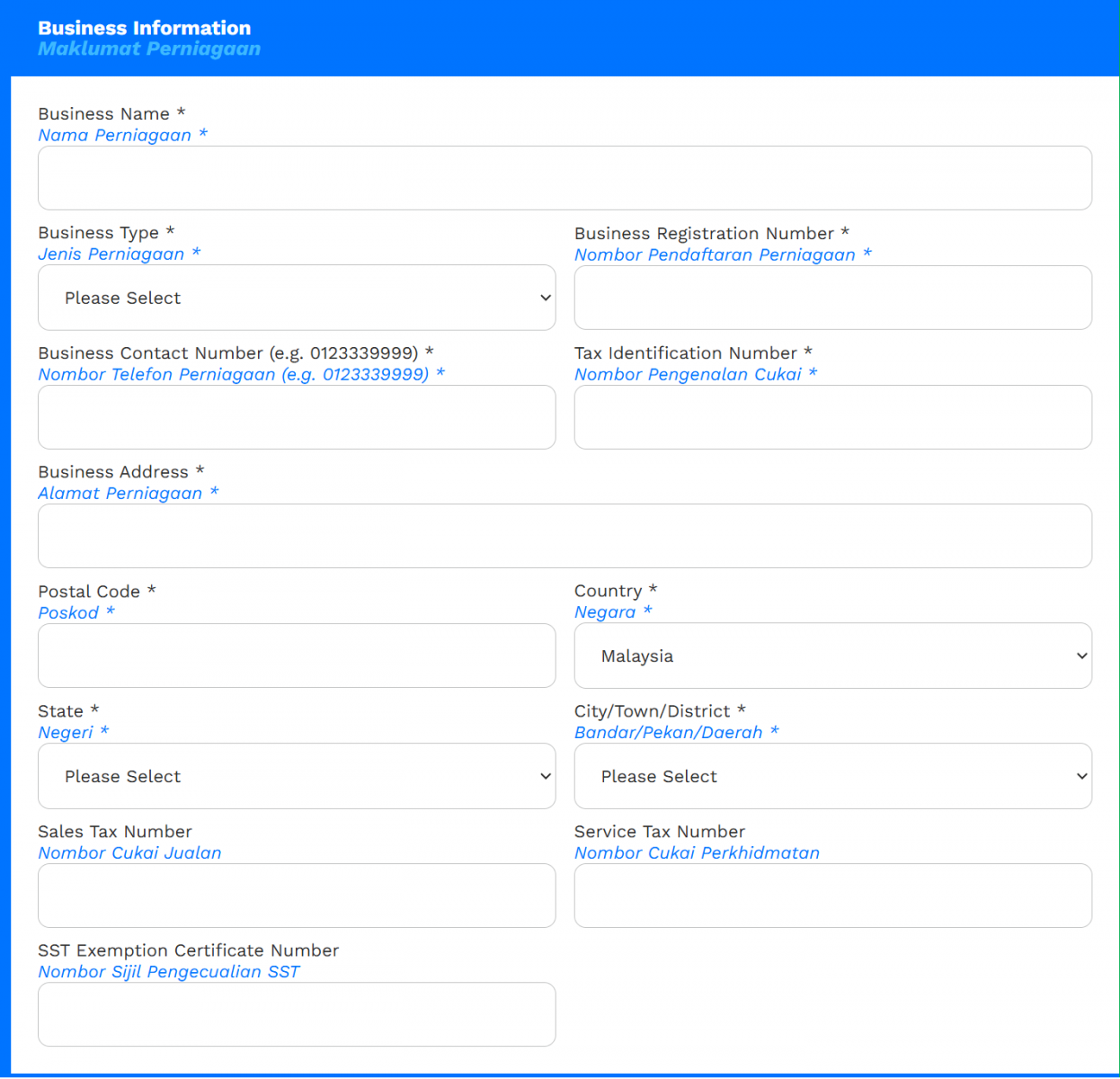The image size is (1120, 1079).
Task: Select the SST Exemption Certificate Number field
Action: pyautogui.click(x=297, y=1014)
